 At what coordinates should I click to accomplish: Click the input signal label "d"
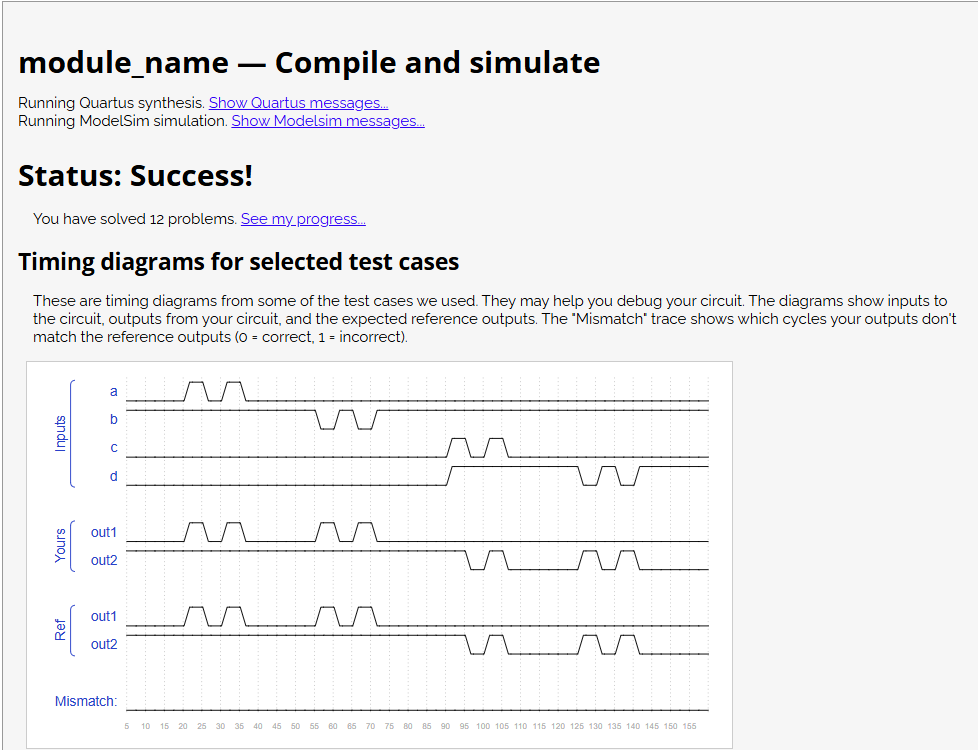tap(113, 477)
